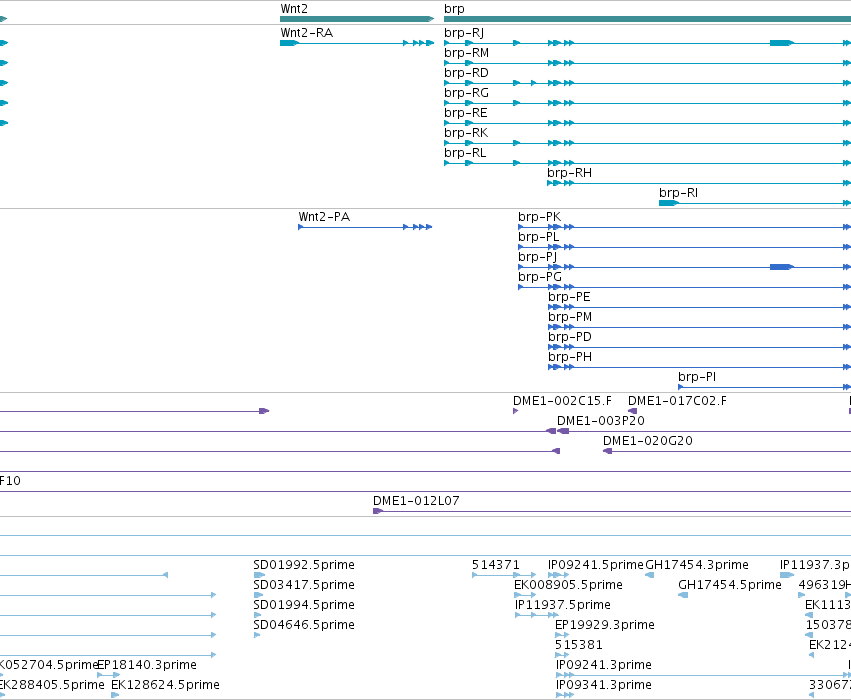Screen dimensions: 851x700
Task: Click the first exon of Wnt2-RA
Action: [289, 43]
